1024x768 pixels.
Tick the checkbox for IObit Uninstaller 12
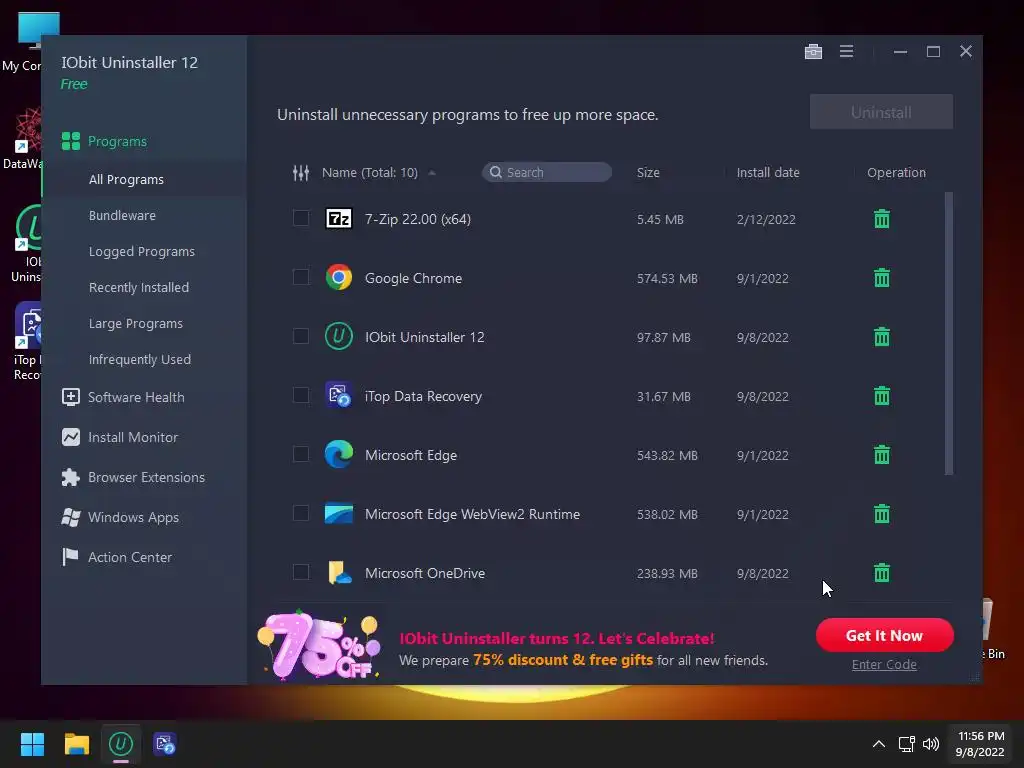(301, 336)
